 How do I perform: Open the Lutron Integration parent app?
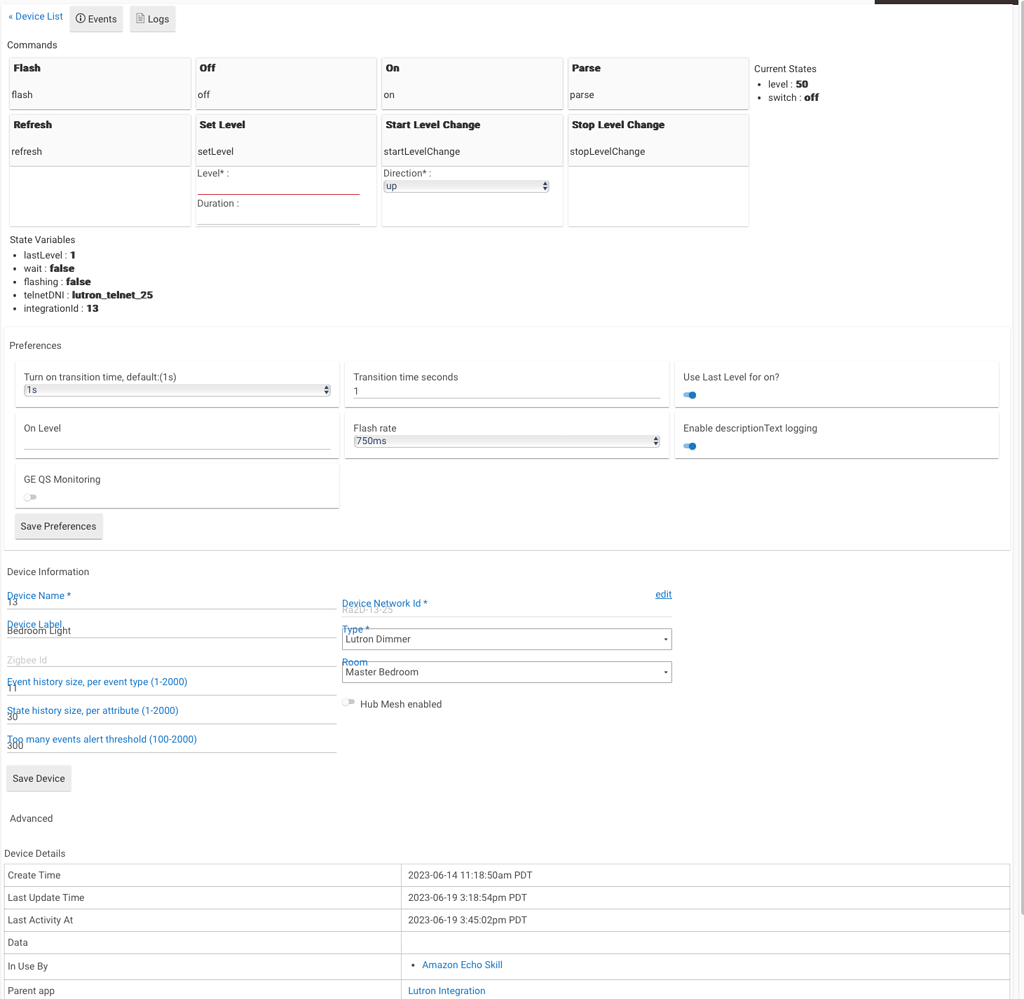446,990
